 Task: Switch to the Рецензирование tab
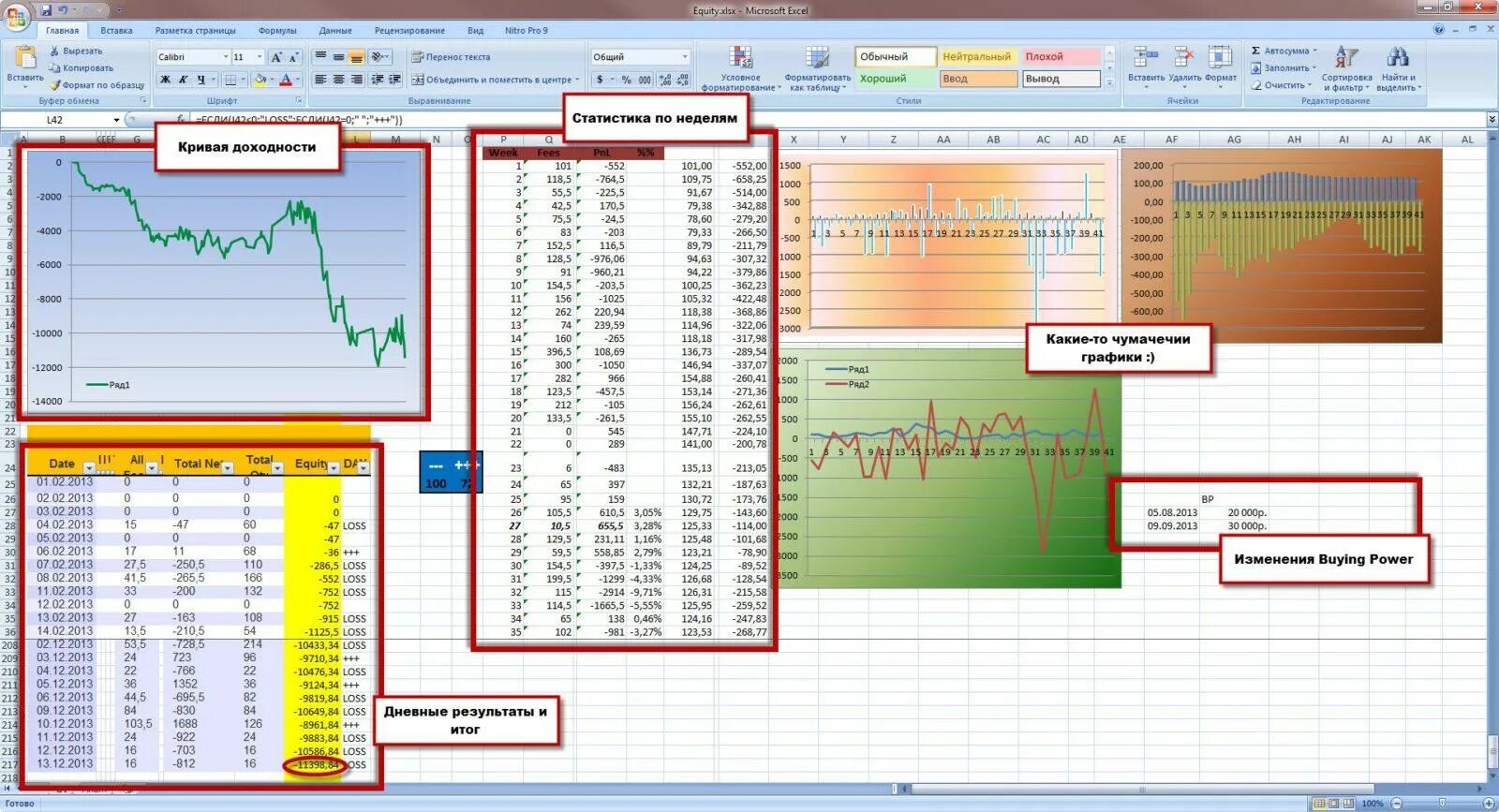click(x=409, y=31)
